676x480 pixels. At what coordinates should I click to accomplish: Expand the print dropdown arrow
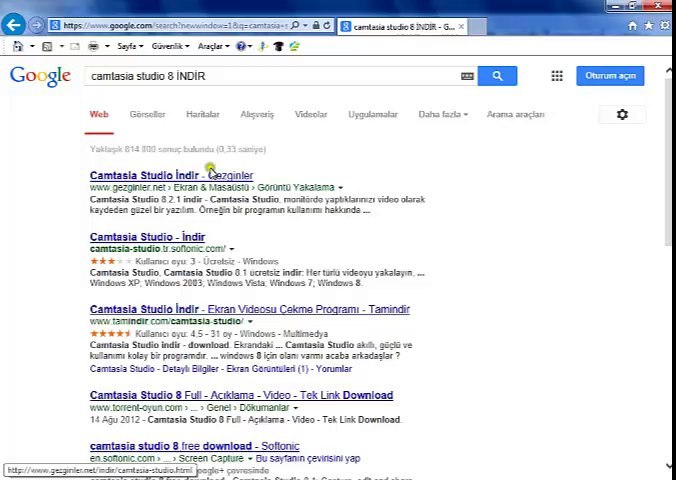[107, 46]
